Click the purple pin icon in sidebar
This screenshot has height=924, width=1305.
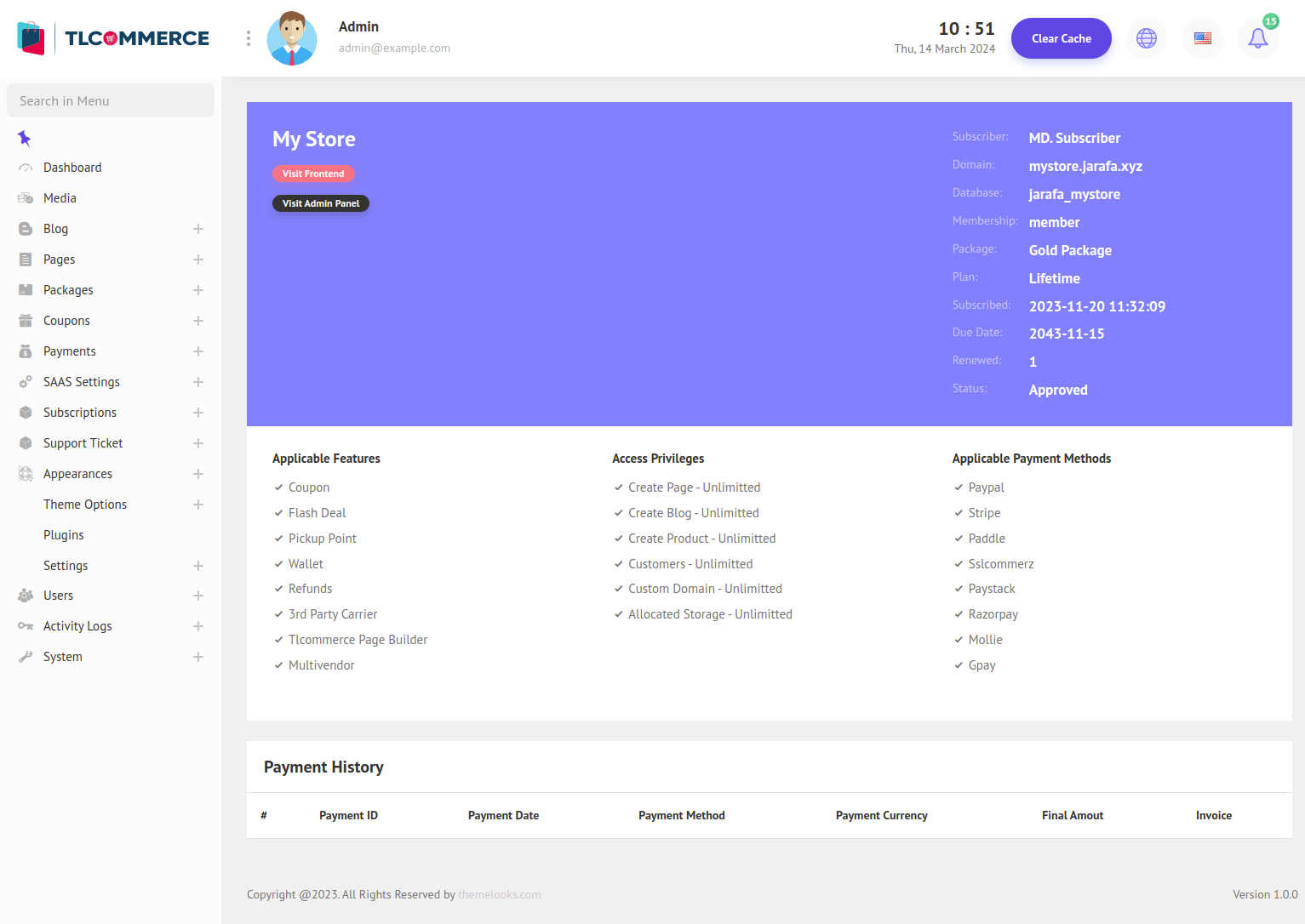(24, 138)
